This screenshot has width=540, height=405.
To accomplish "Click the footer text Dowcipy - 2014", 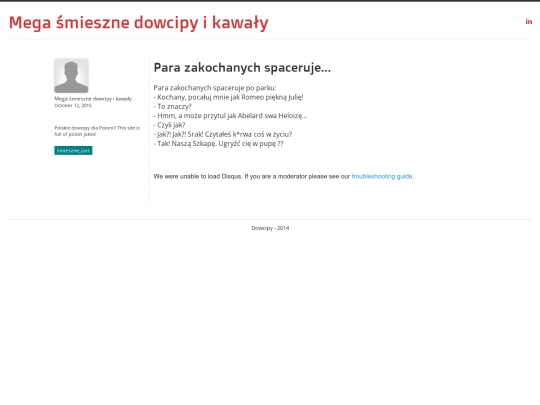I will (270, 228).
